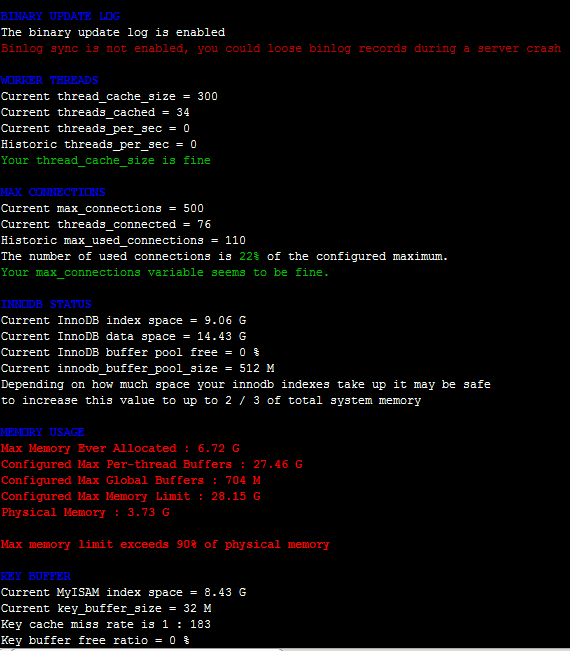
Task: Click 'Your max_connections variable seems to be fine' line
Action: click(x=165, y=272)
